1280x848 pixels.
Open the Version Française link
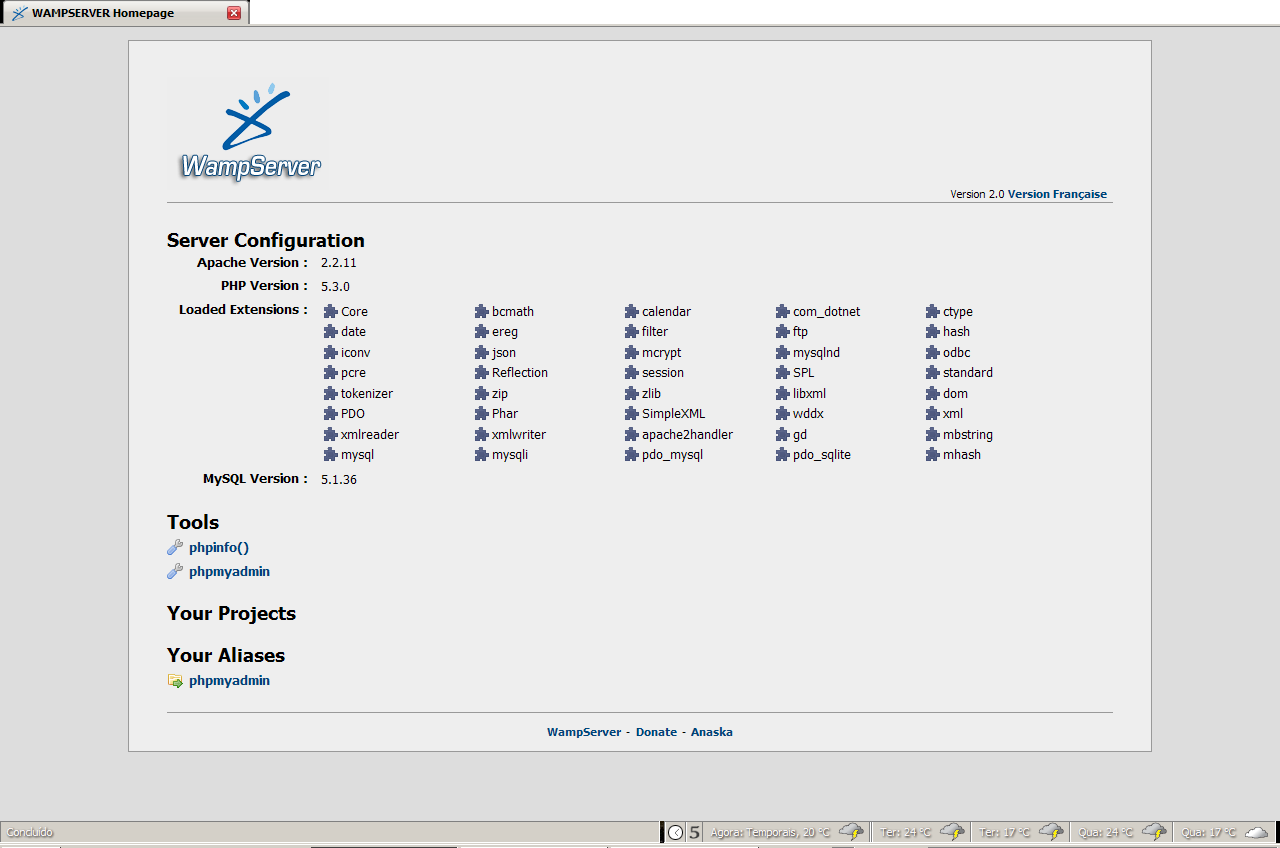pyautogui.click(x=1057, y=194)
